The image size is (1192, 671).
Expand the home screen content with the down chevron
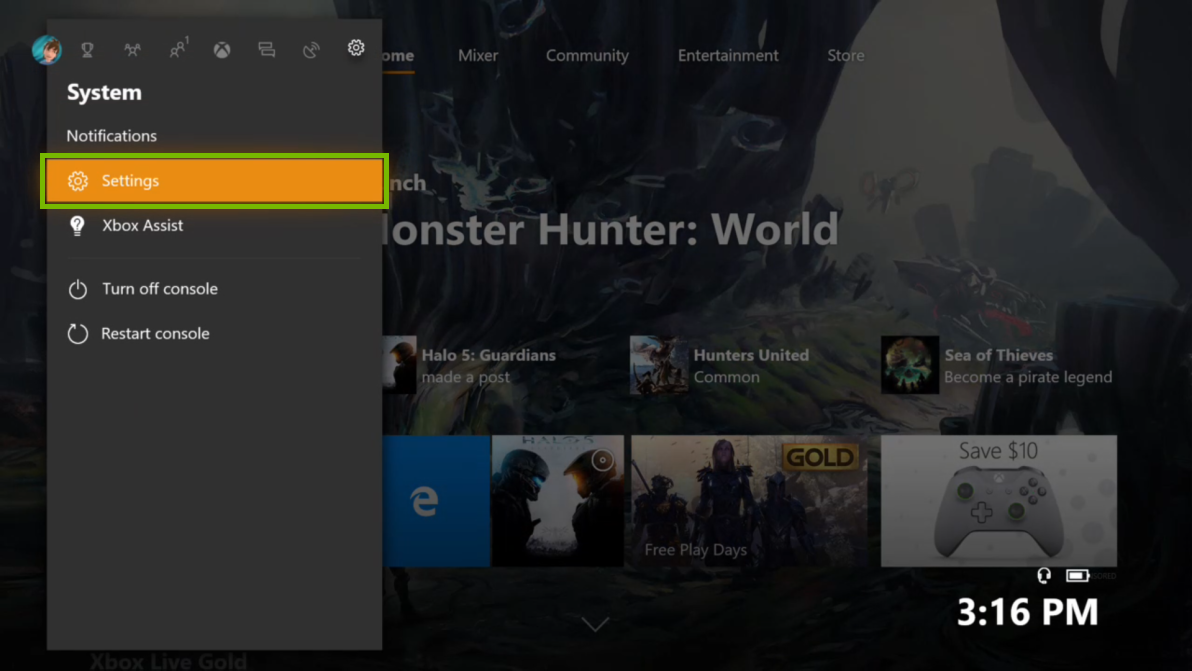point(596,623)
